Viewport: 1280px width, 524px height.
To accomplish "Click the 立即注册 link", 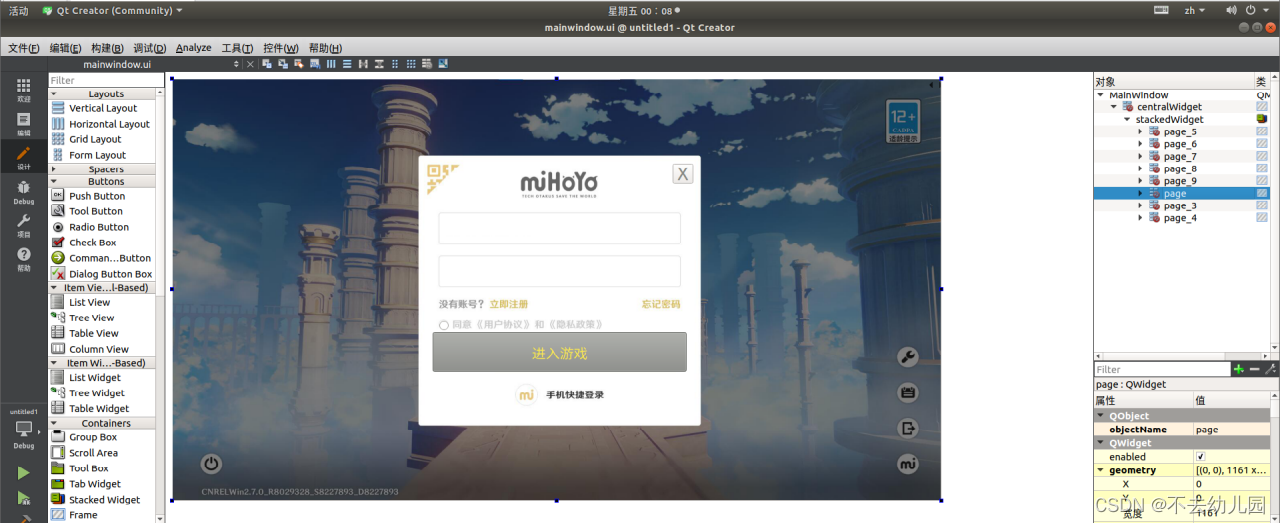I will [x=509, y=304].
